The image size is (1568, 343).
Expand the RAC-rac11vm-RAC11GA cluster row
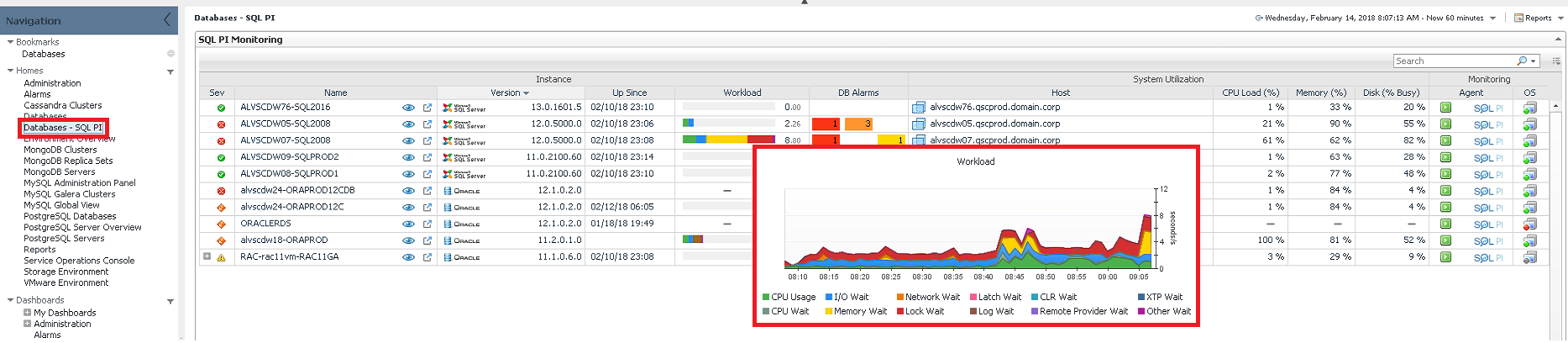[207, 256]
